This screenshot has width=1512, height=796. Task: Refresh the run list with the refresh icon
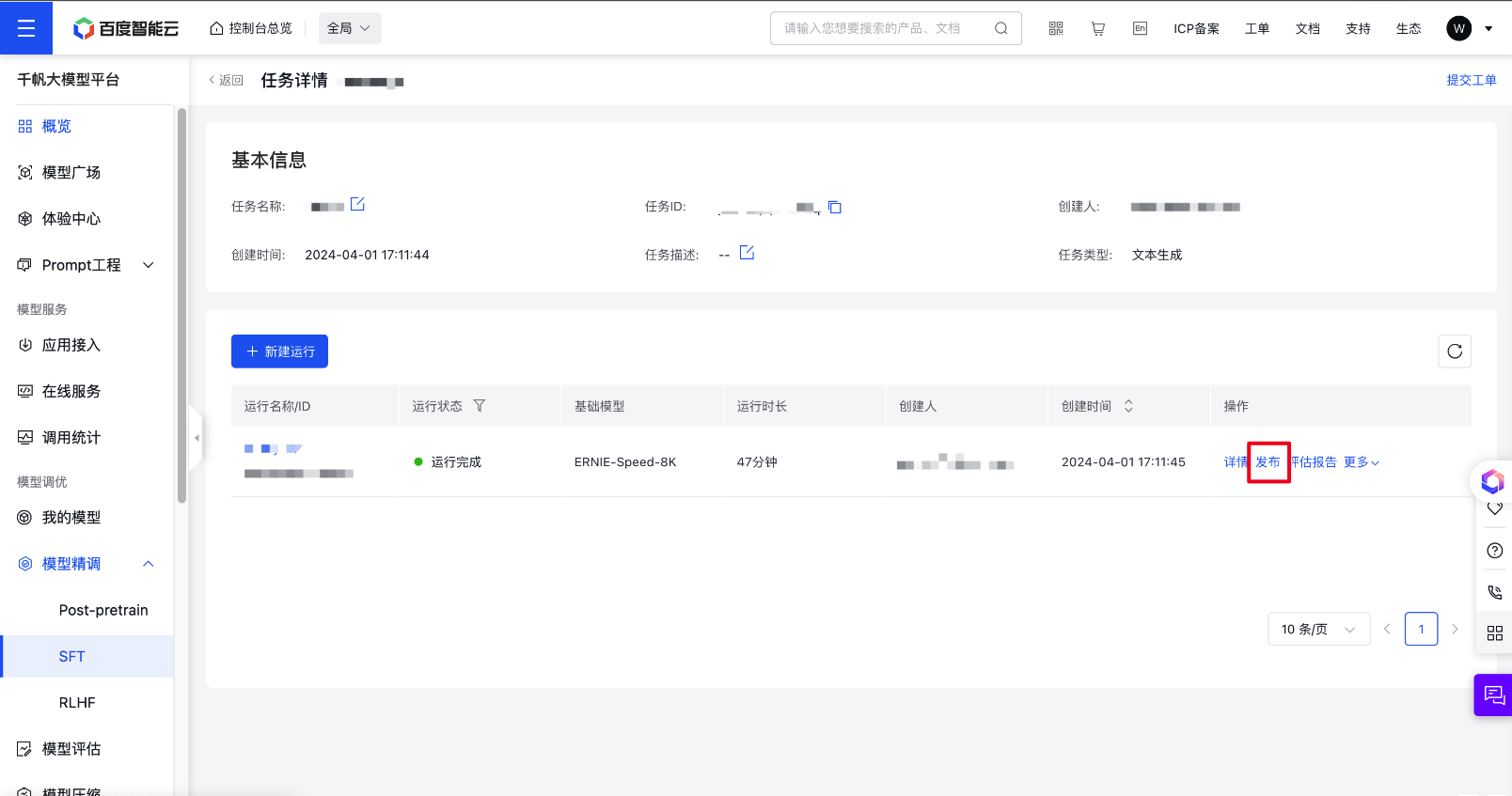1455,351
